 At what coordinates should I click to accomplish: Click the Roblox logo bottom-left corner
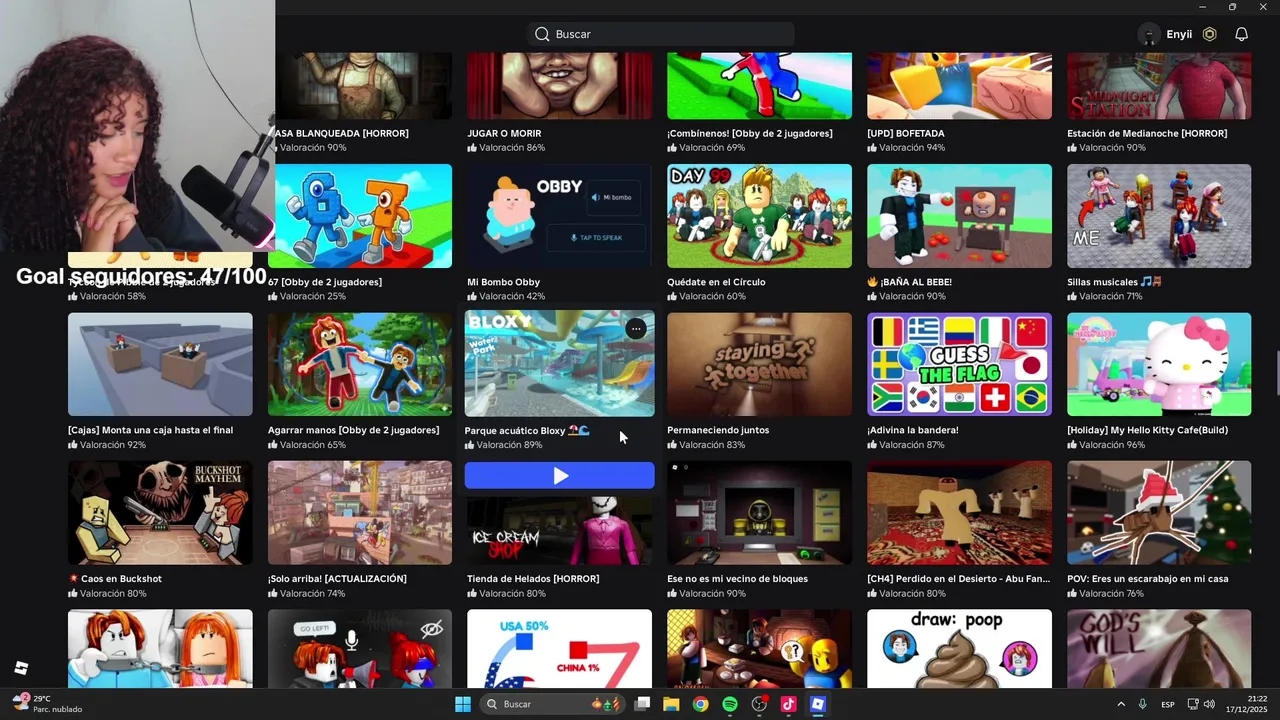pyautogui.click(x=21, y=668)
